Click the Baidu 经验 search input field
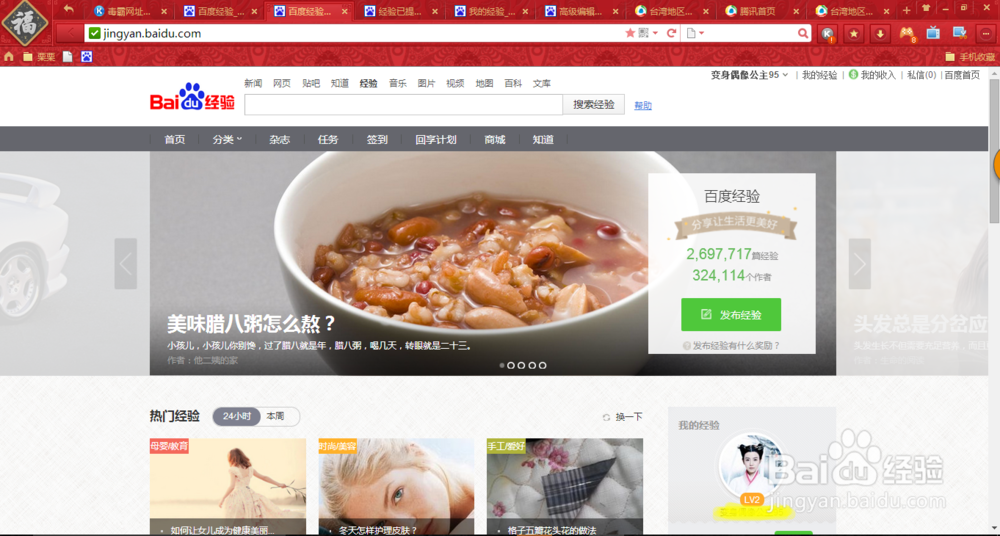This screenshot has height=536, width=1000. (403, 105)
